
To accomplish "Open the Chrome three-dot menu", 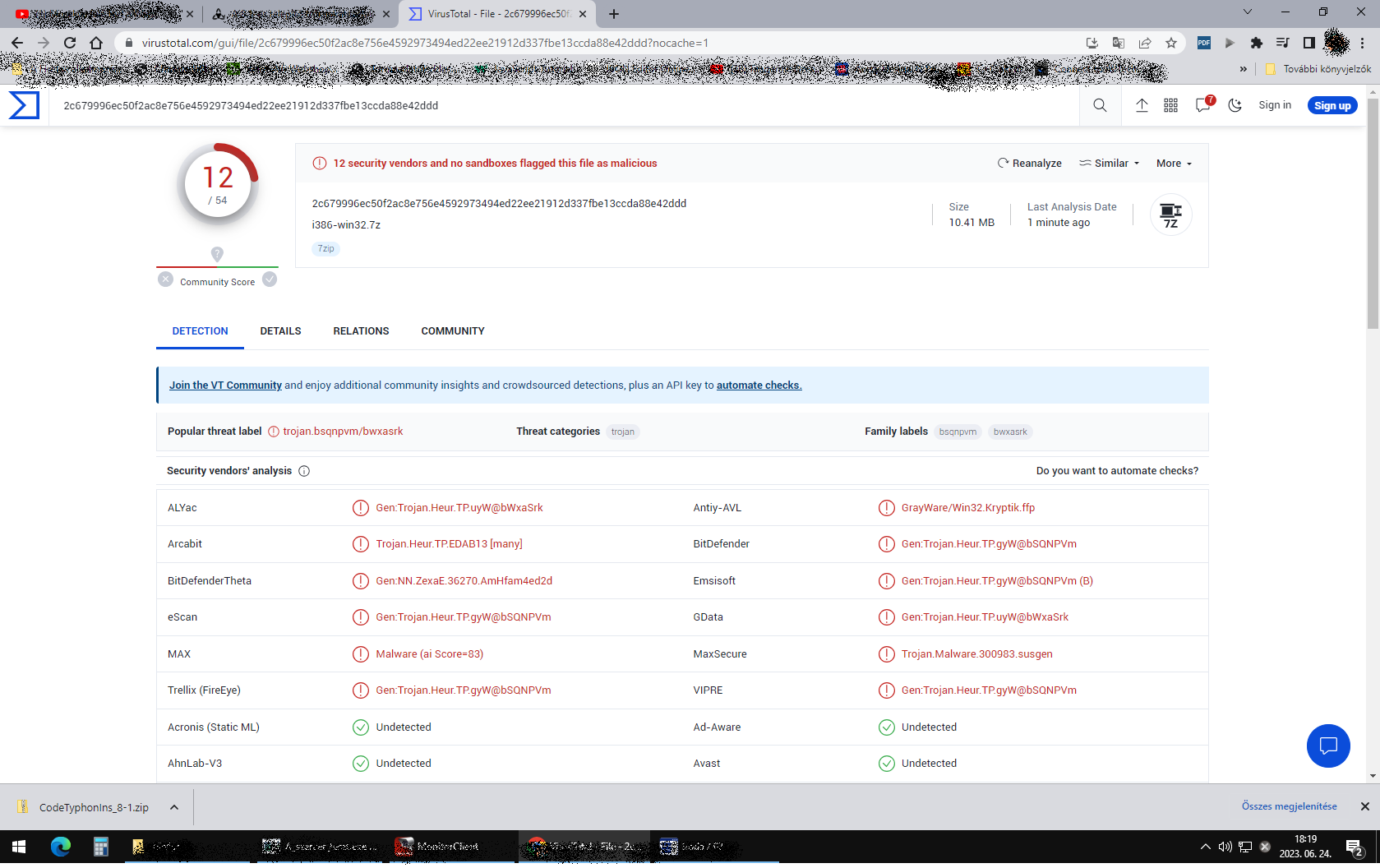I will click(x=1362, y=43).
